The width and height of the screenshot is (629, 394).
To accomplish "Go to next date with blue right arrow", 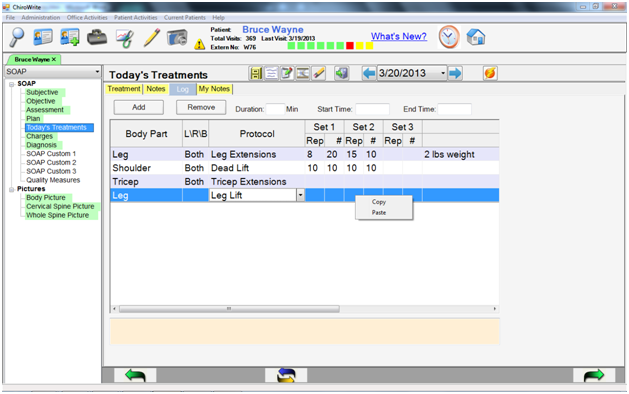I will click(x=455, y=73).
